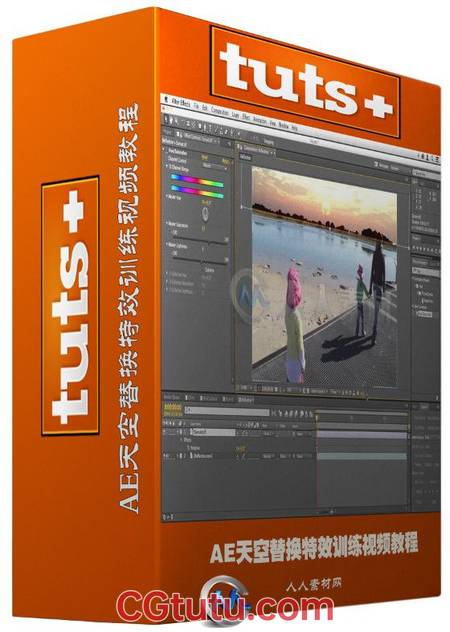Viewport: 450px width, 632px height.
Task: Select the Selection tool in the toolbar
Action: coord(165,119)
